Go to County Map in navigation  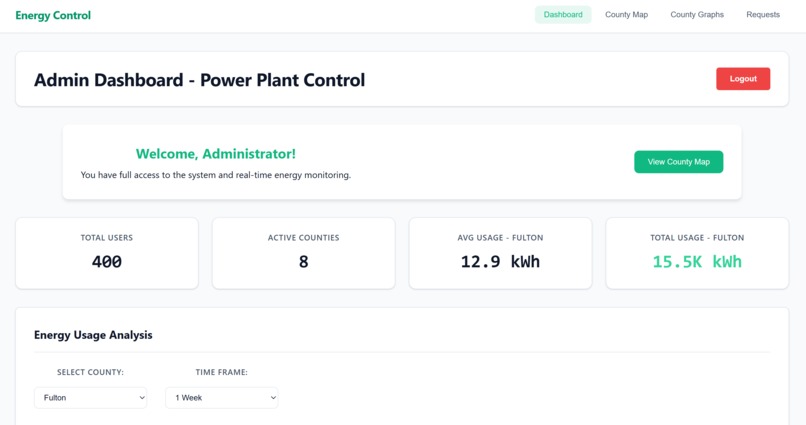click(626, 15)
